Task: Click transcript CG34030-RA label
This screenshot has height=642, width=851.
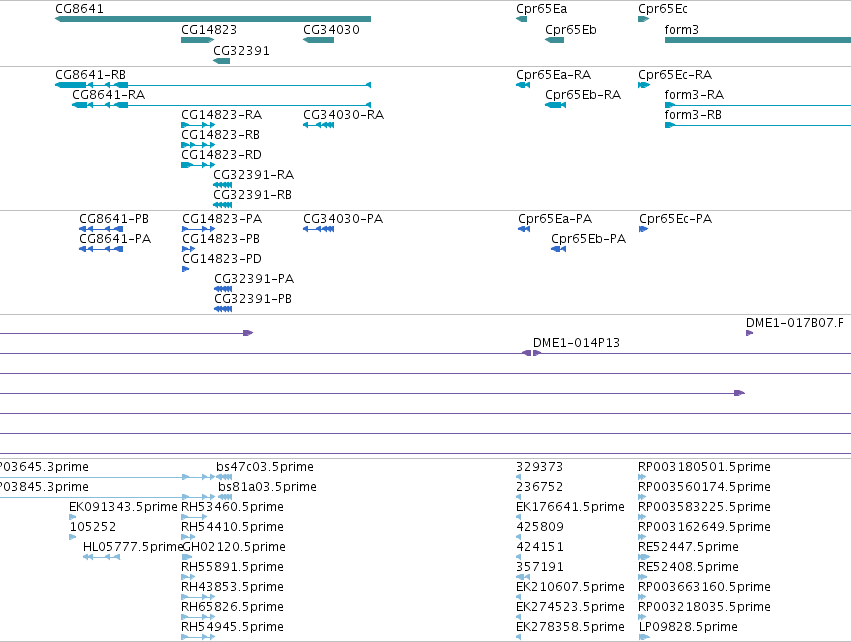Action: (343, 115)
